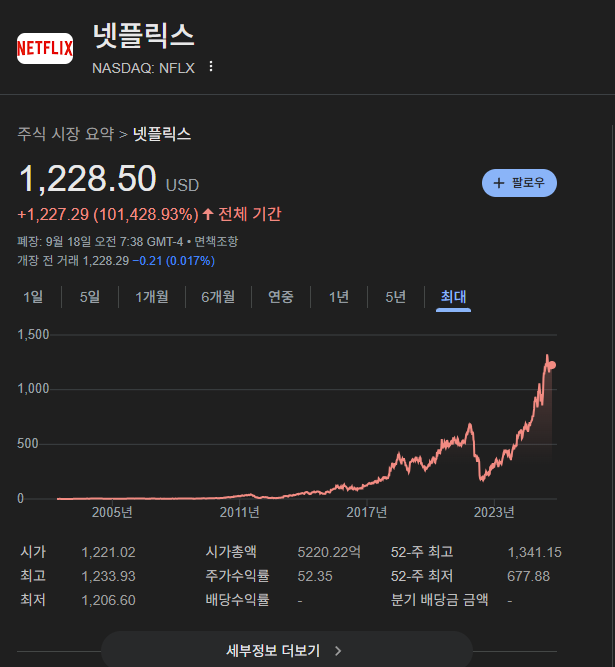Show the 5년 chart range

396,296
